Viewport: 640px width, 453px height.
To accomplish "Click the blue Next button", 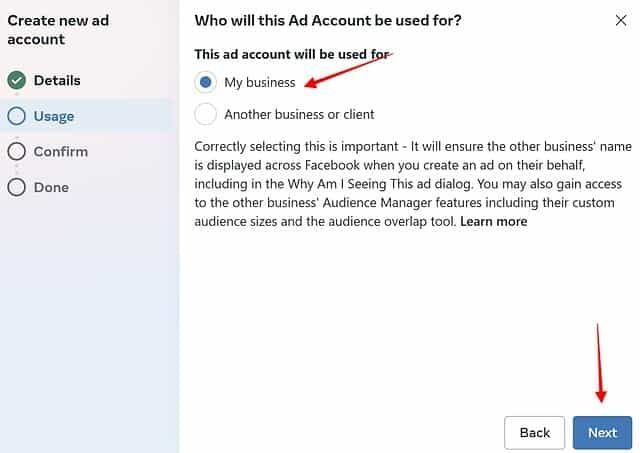I will 602,433.
